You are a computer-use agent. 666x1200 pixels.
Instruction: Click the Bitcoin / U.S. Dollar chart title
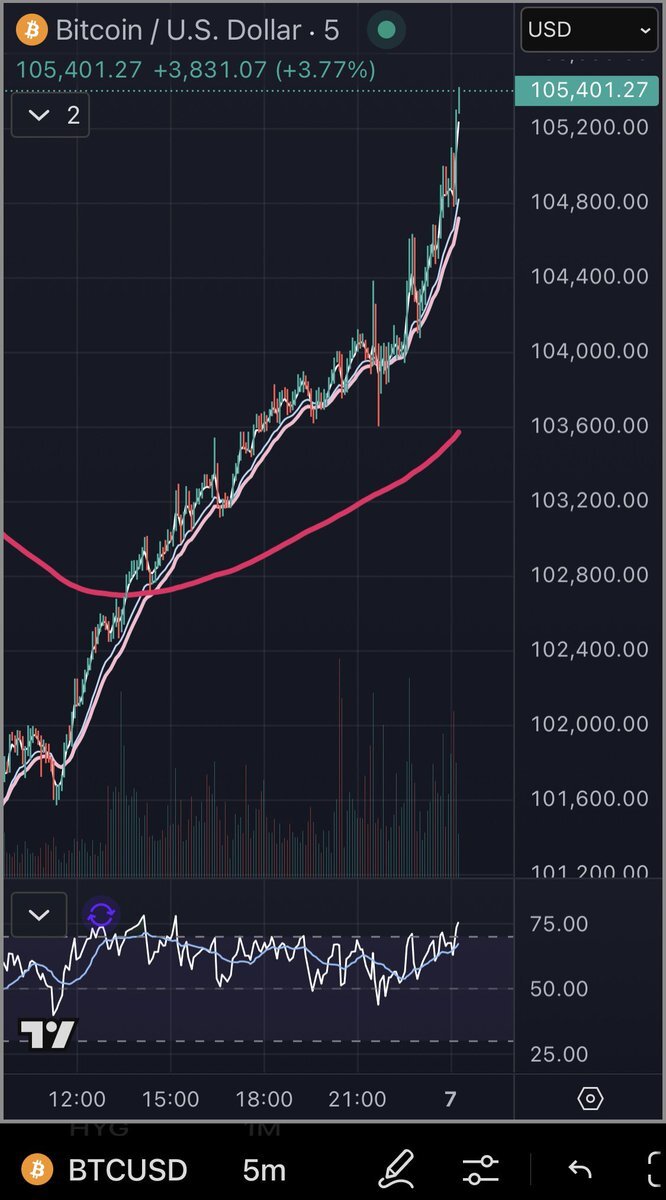coord(177,30)
